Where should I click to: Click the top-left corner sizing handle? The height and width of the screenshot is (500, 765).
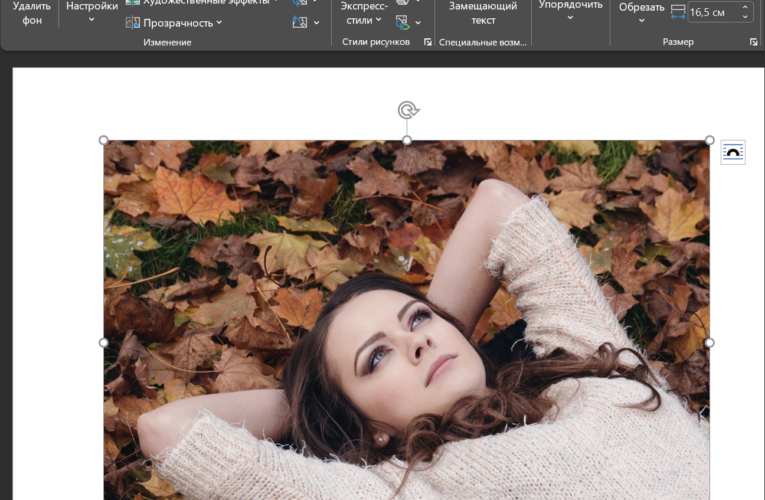(x=103, y=140)
